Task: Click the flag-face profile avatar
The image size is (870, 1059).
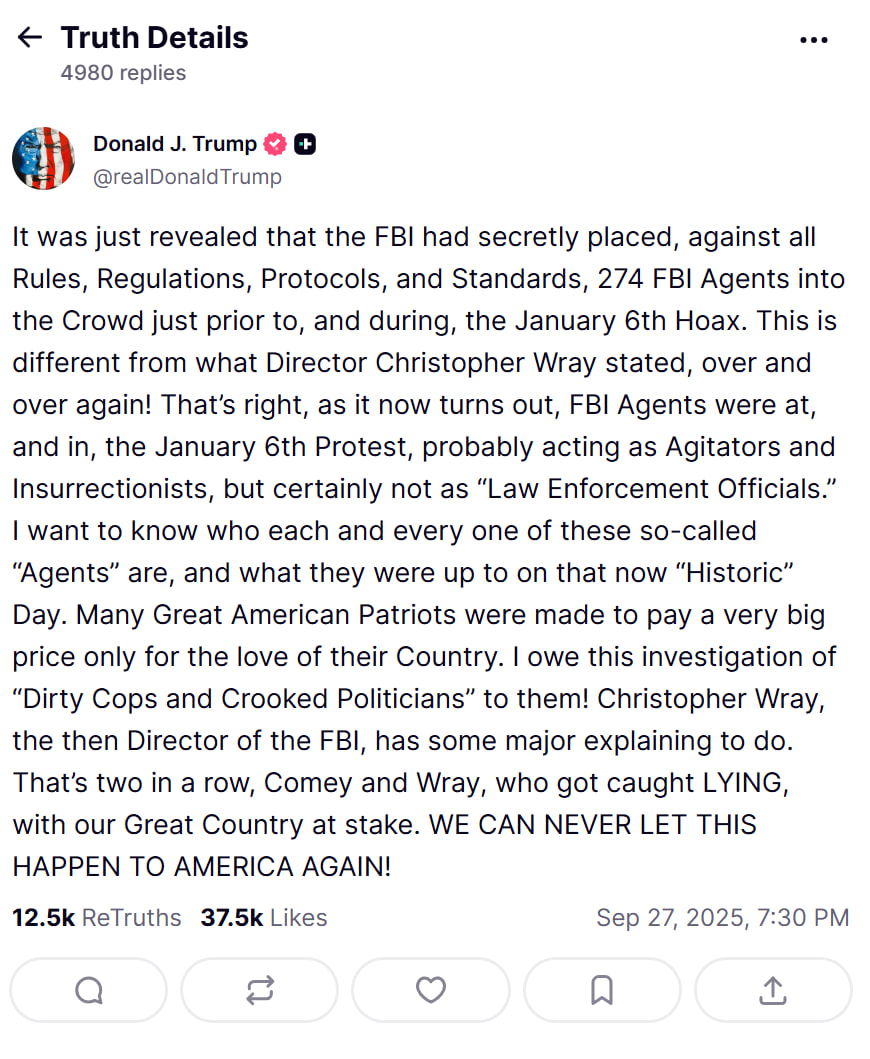Action: [44, 159]
